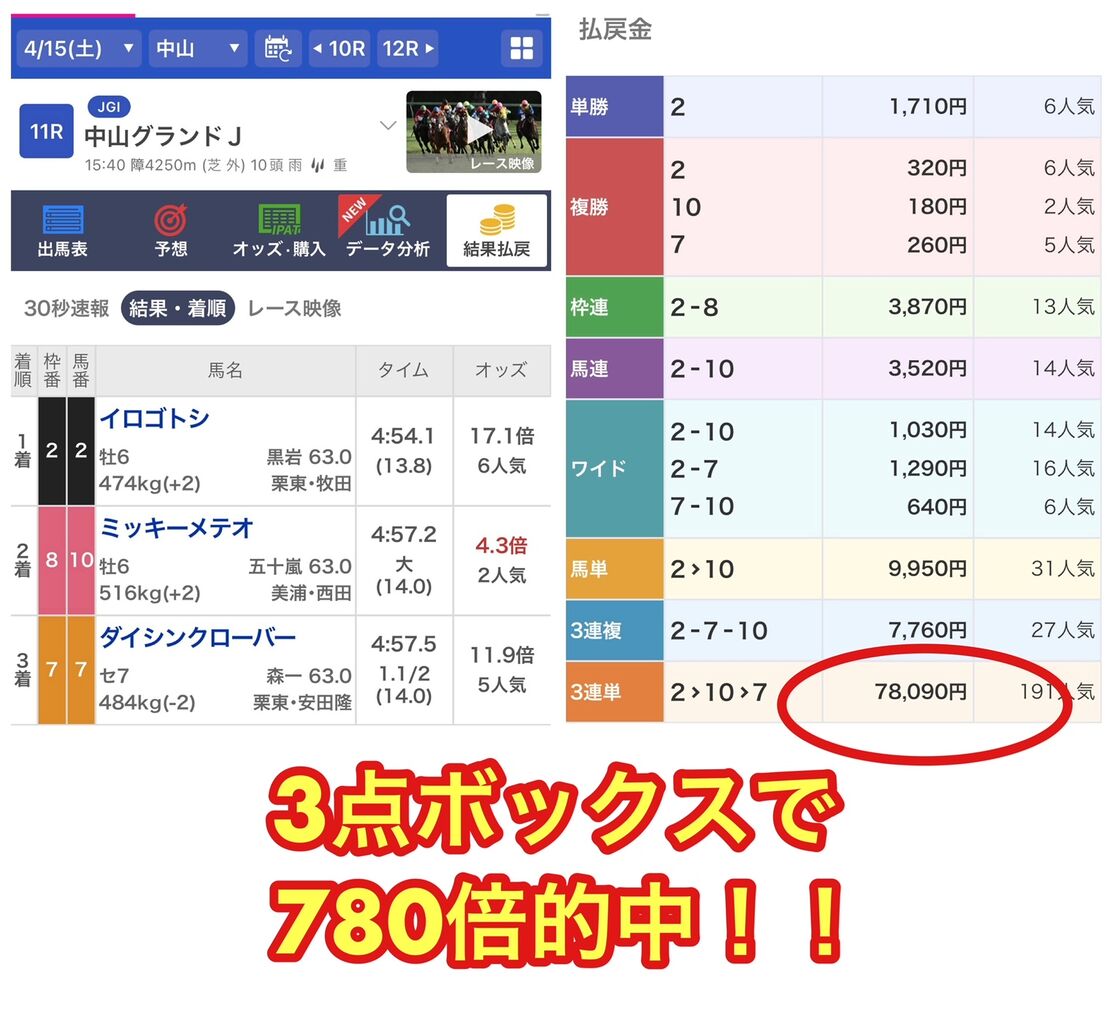The image size is (1120, 1024).
Task: Click the 3,870円 payout amount
Action: pos(928,308)
